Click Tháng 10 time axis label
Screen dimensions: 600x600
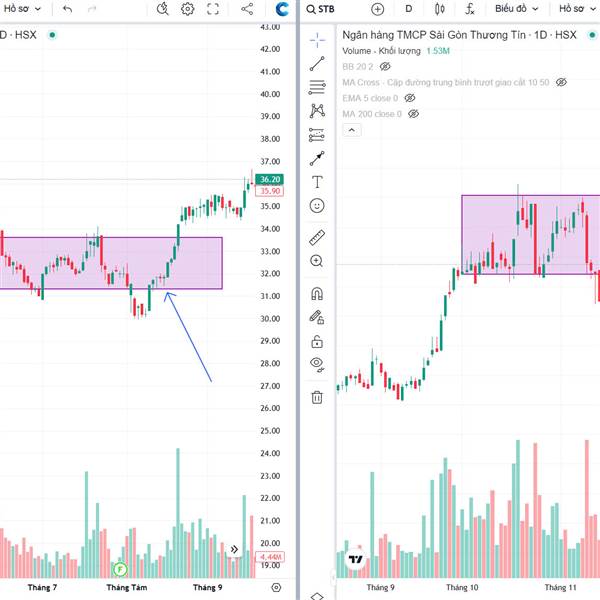pyautogui.click(x=462, y=587)
